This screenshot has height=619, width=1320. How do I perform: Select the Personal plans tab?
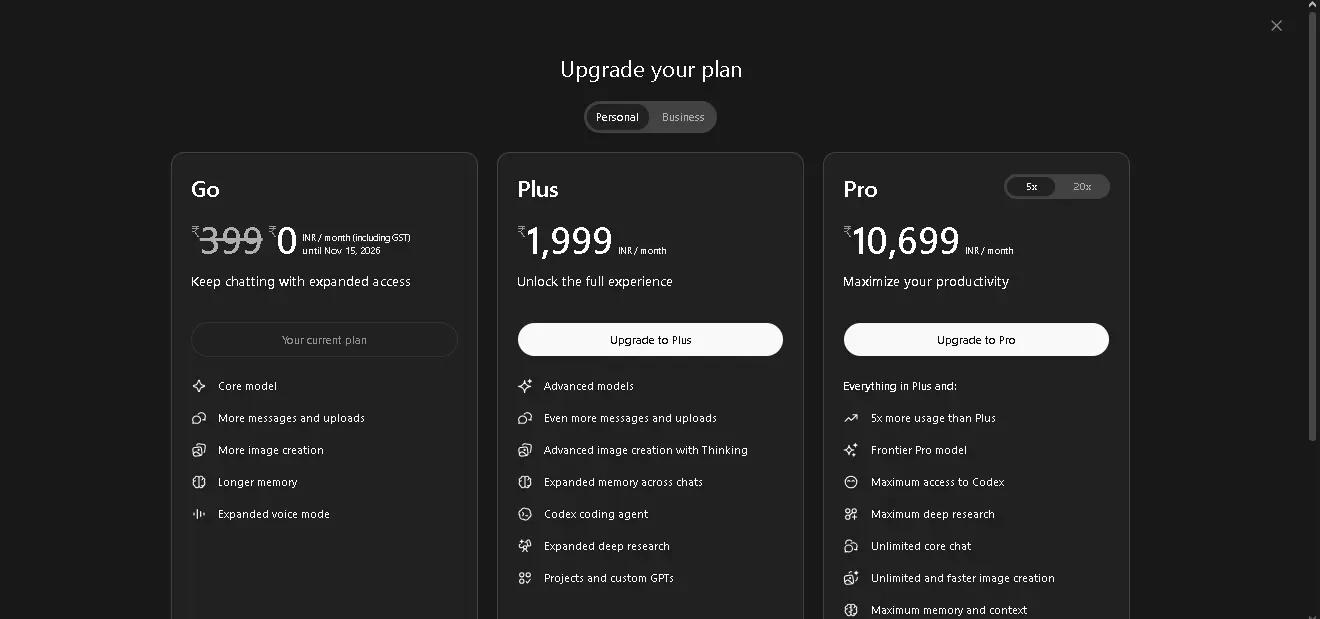[617, 117]
